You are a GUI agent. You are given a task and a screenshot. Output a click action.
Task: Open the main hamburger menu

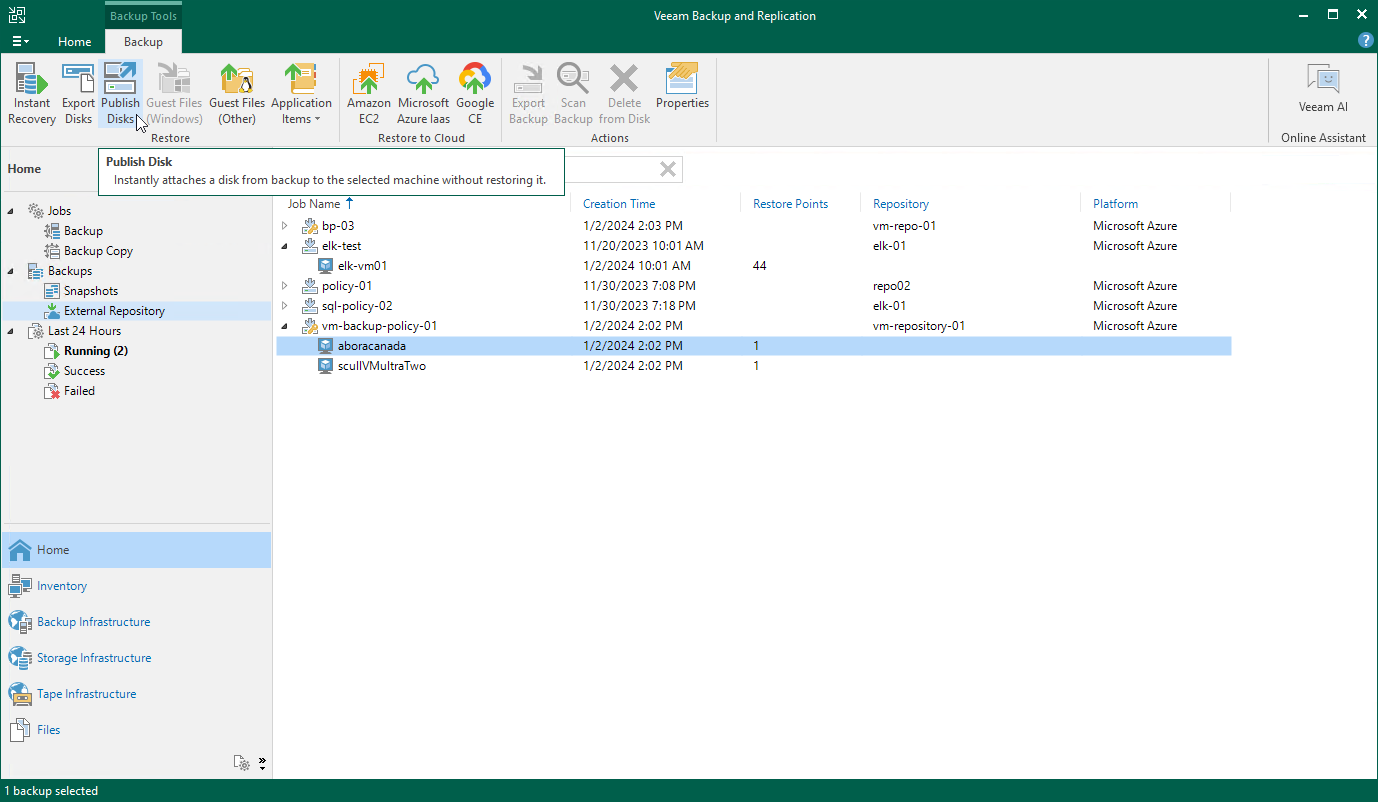[20, 41]
